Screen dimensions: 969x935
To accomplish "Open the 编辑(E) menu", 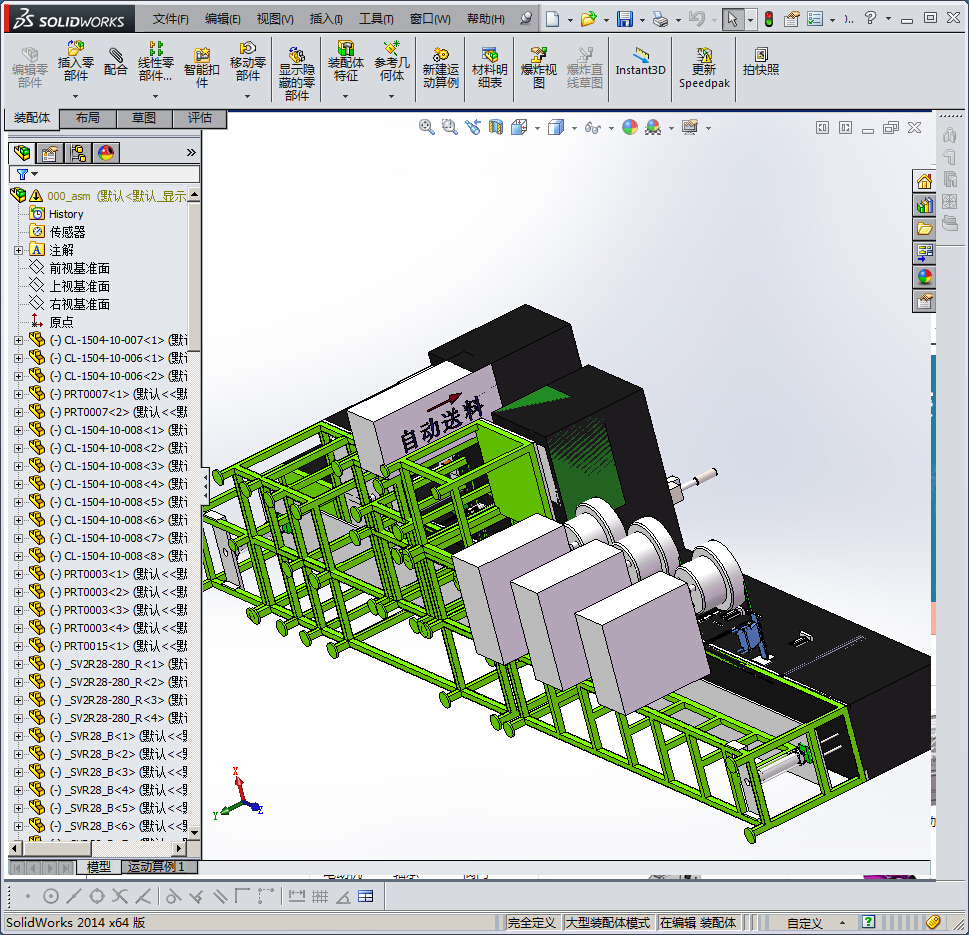I will point(222,19).
